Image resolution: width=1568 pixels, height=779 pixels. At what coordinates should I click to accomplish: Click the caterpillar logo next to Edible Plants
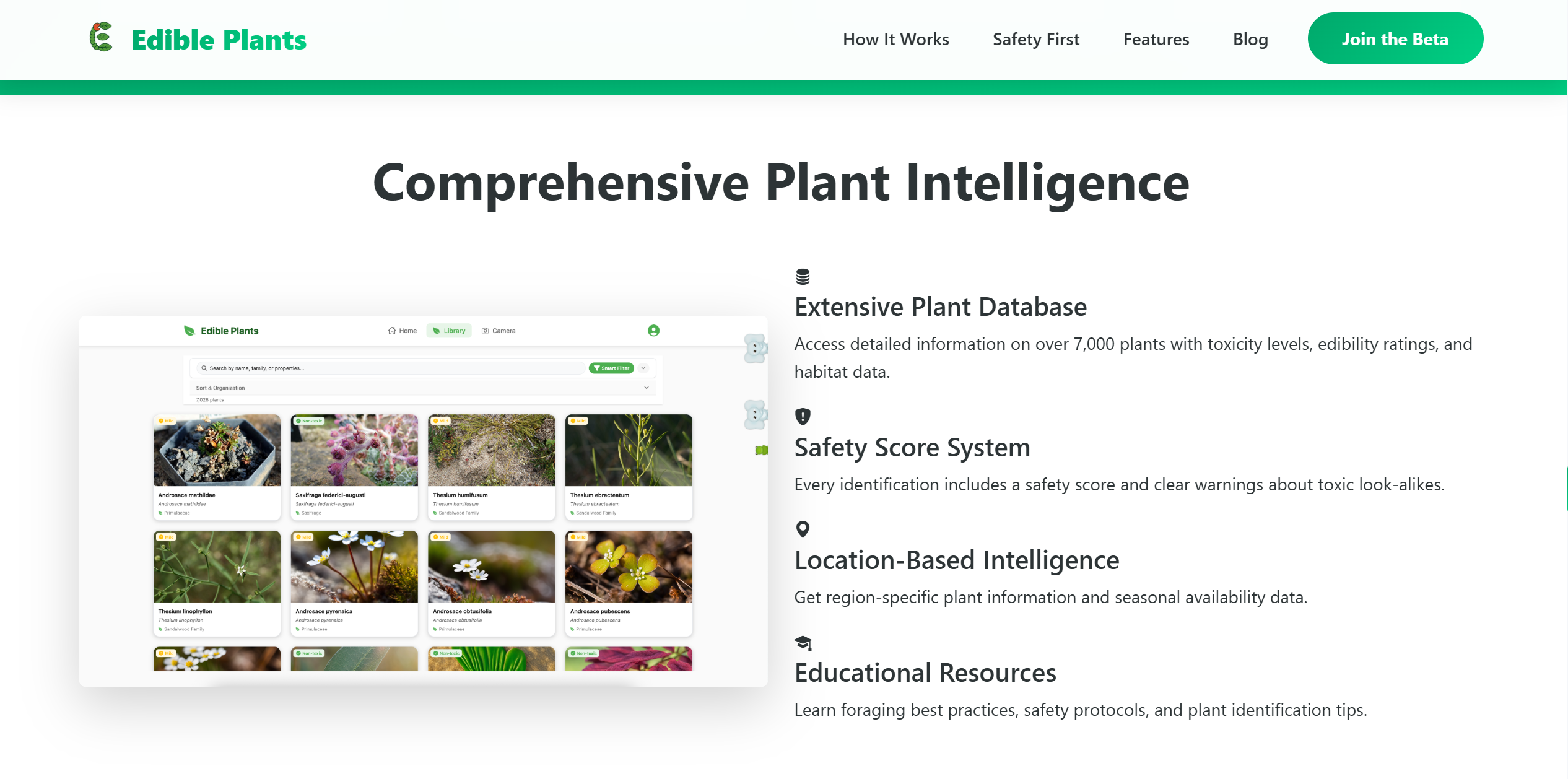click(x=101, y=38)
